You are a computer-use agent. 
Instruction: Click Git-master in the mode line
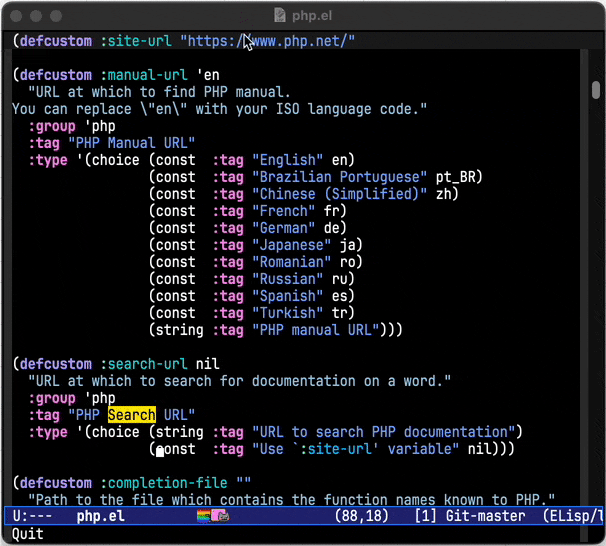(x=485, y=516)
